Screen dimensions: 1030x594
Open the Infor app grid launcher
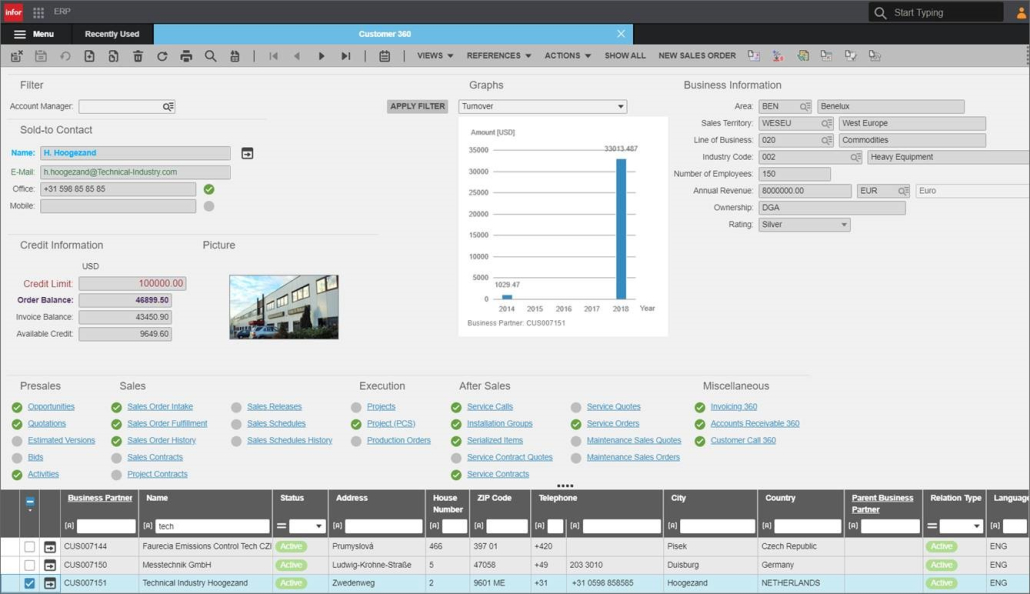pos(38,12)
